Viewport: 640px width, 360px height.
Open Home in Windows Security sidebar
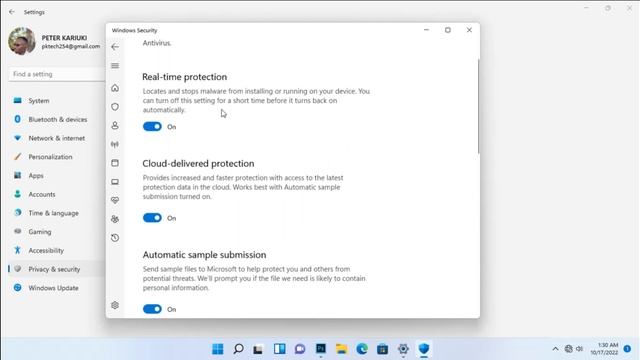(x=115, y=88)
